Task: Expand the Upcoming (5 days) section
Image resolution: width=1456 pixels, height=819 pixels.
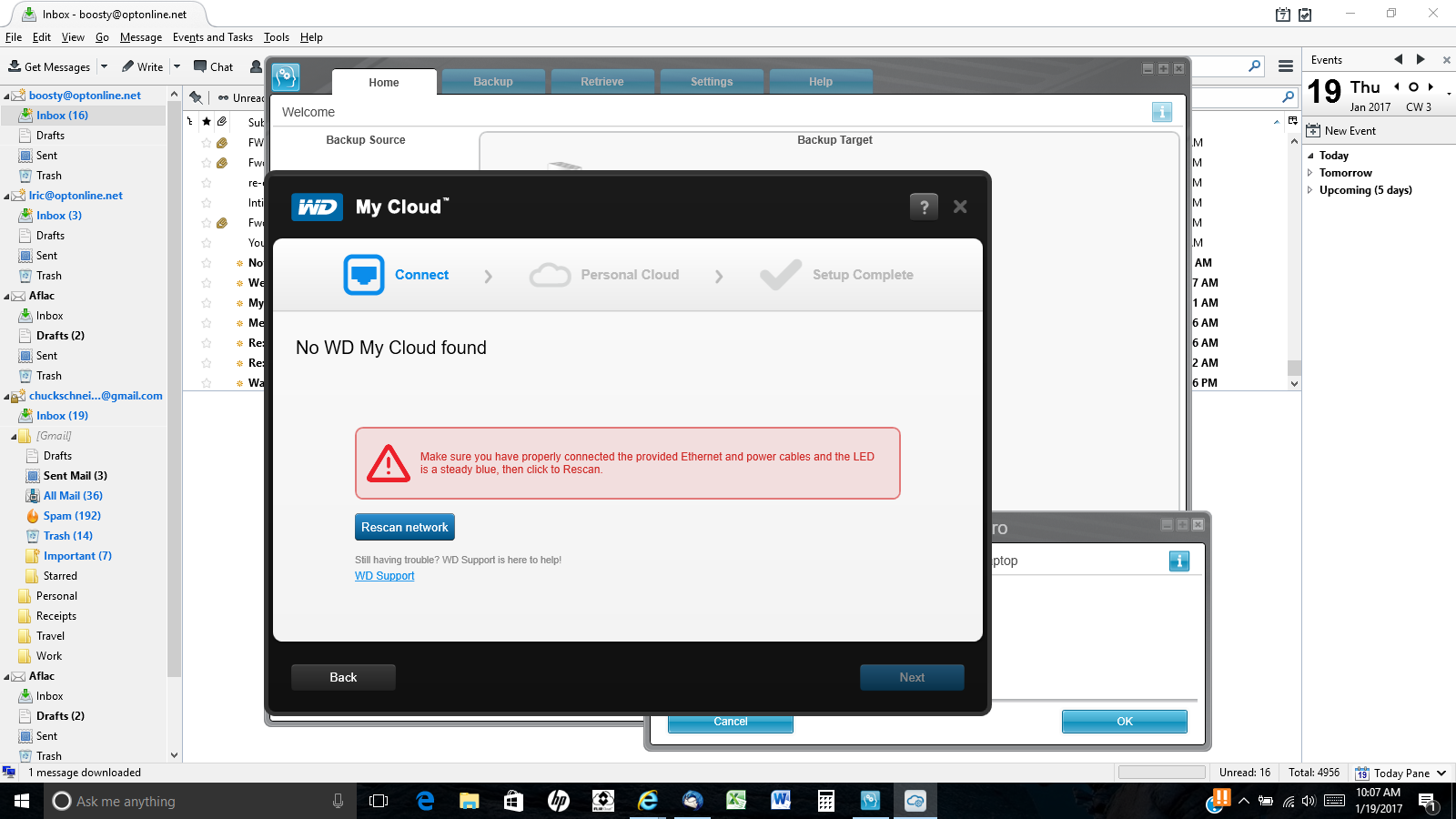Action: click(x=1310, y=190)
